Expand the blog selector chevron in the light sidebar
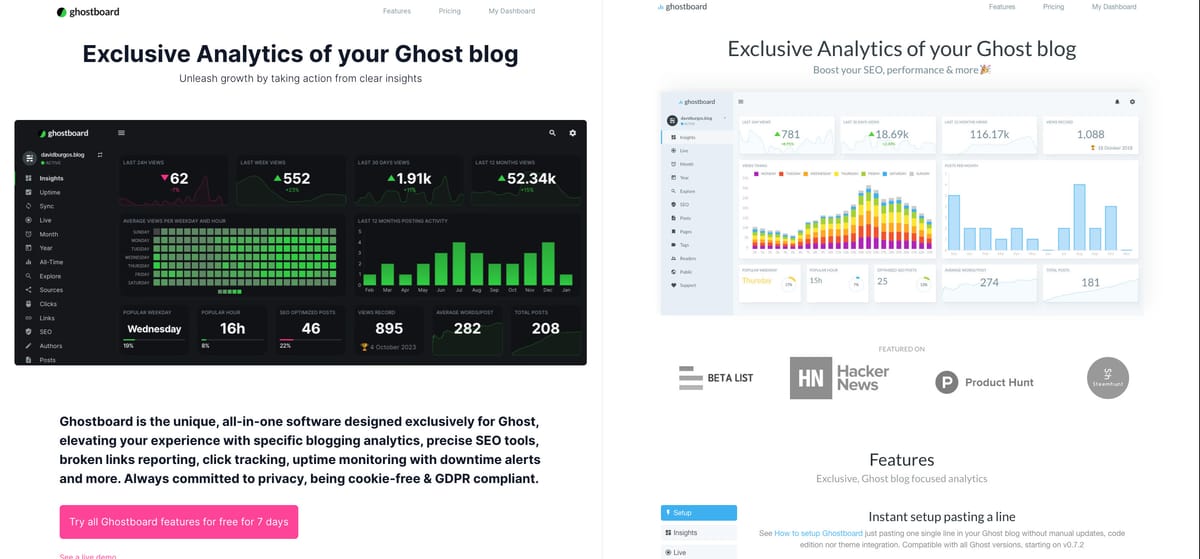Screen dimensions: 1200x559 [x=724, y=118]
